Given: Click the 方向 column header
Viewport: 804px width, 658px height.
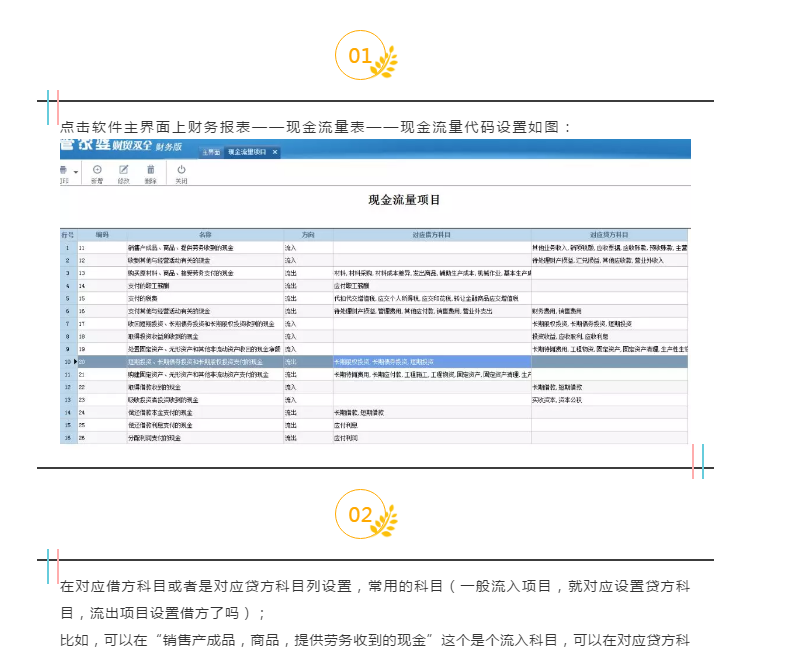Looking at the screenshot, I should (x=308, y=235).
